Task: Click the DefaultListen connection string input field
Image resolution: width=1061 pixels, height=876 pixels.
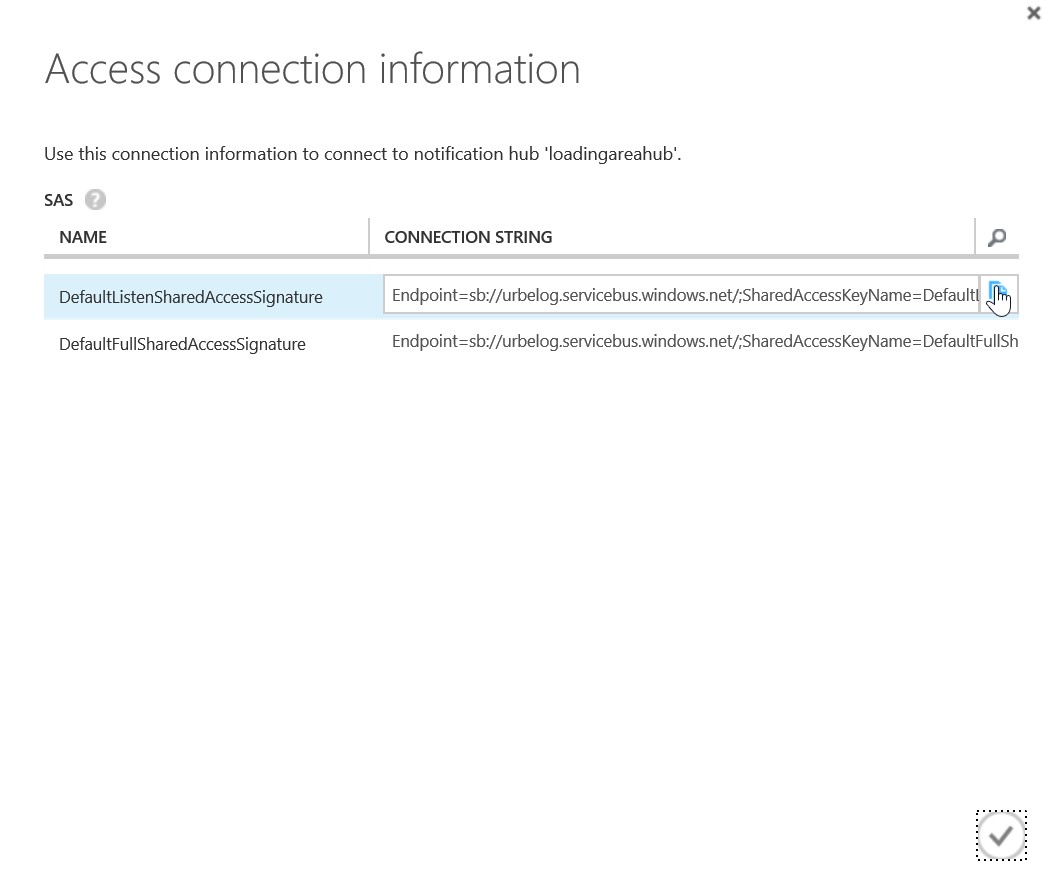Action: tap(680, 295)
